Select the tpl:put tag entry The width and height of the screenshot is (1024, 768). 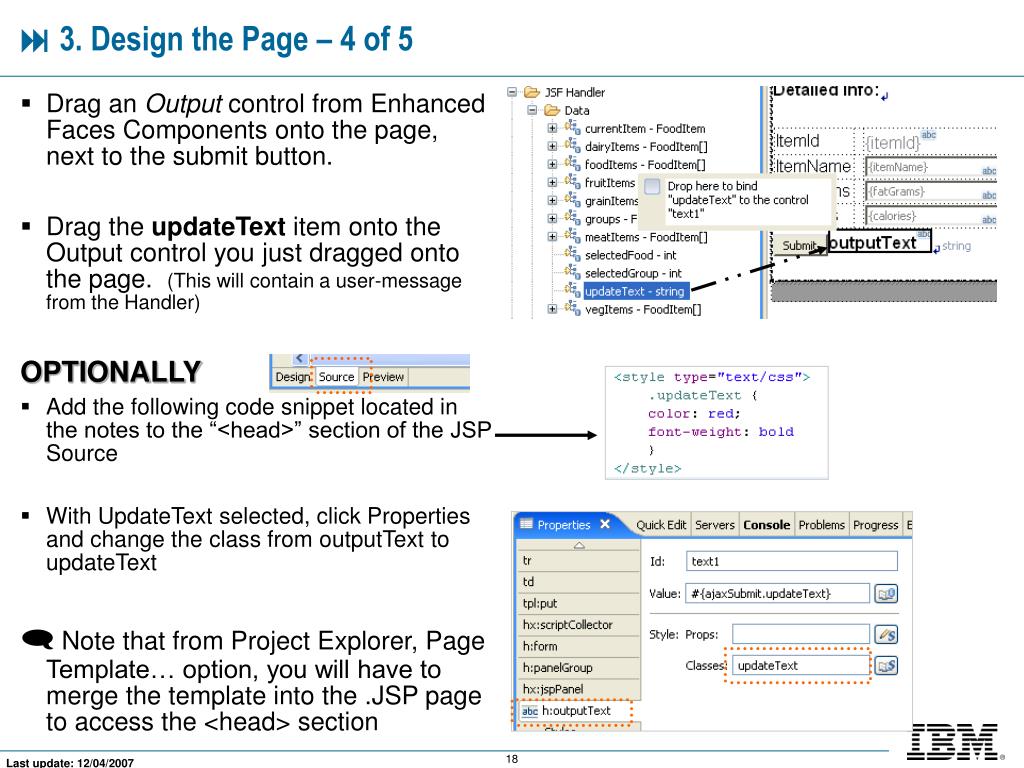pos(579,603)
